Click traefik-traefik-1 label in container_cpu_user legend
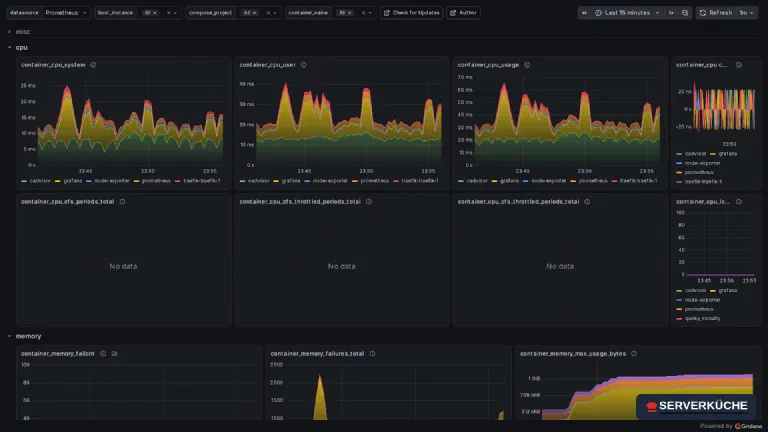The image size is (768, 432). (x=420, y=181)
